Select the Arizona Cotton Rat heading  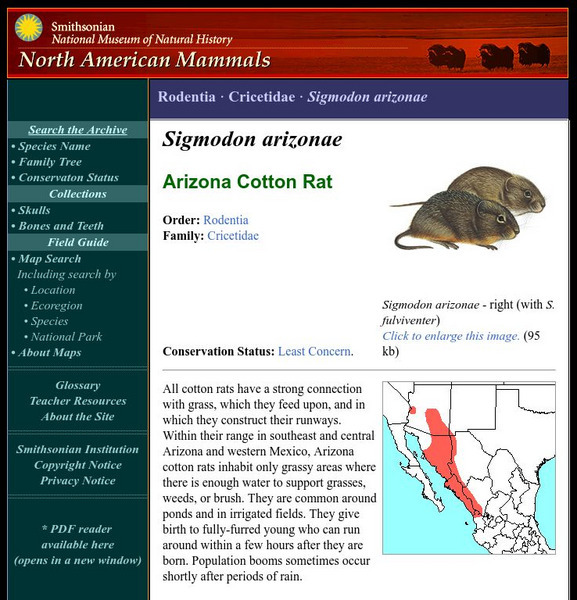(248, 181)
